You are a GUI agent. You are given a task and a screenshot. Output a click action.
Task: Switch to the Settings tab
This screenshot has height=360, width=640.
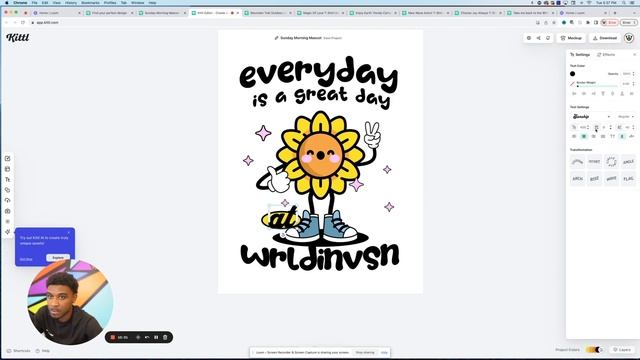[580, 55]
